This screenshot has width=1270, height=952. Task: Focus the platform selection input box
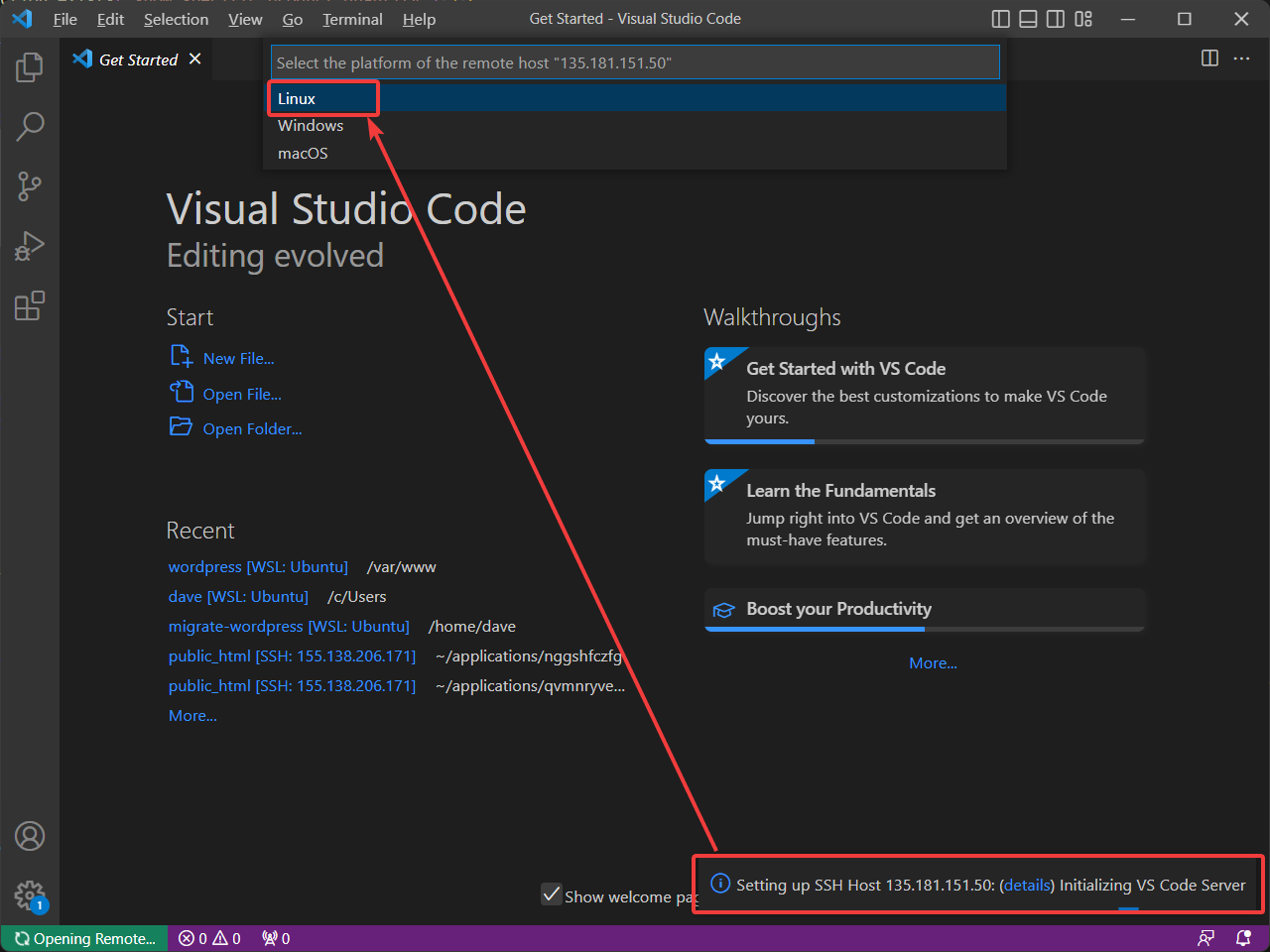tap(635, 62)
